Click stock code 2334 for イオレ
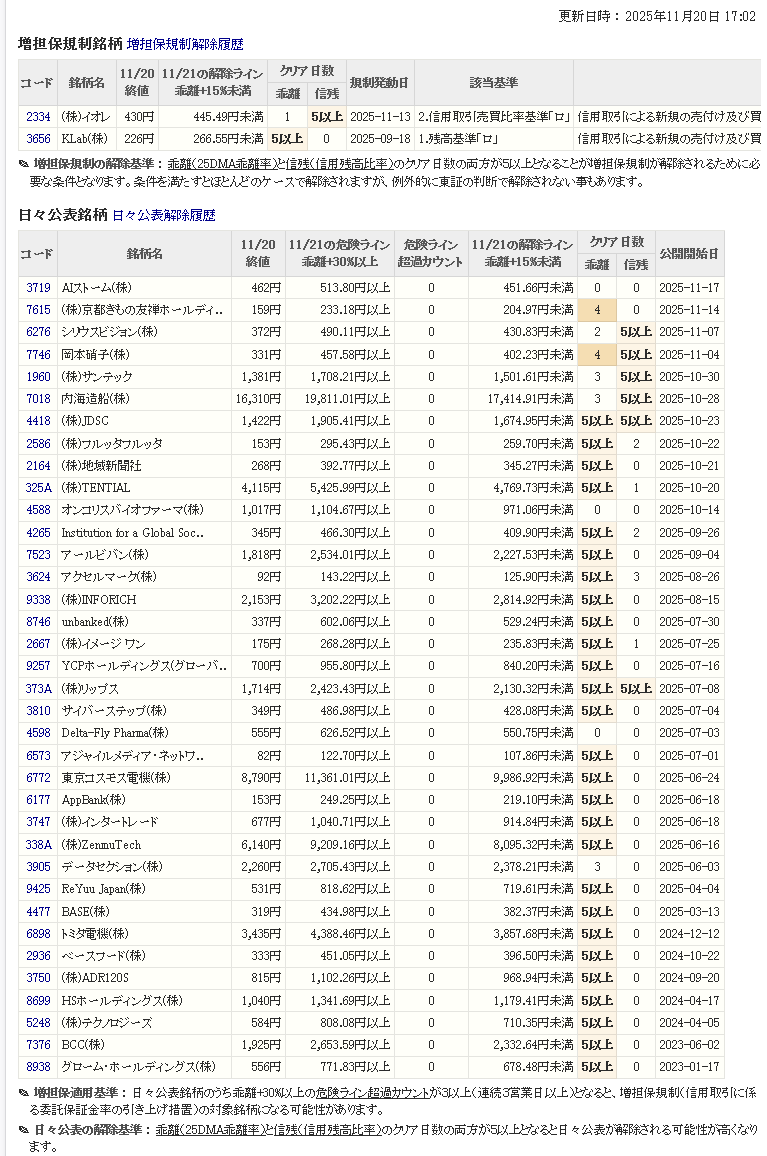Viewport: 767px width, 1156px height. click(38, 117)
